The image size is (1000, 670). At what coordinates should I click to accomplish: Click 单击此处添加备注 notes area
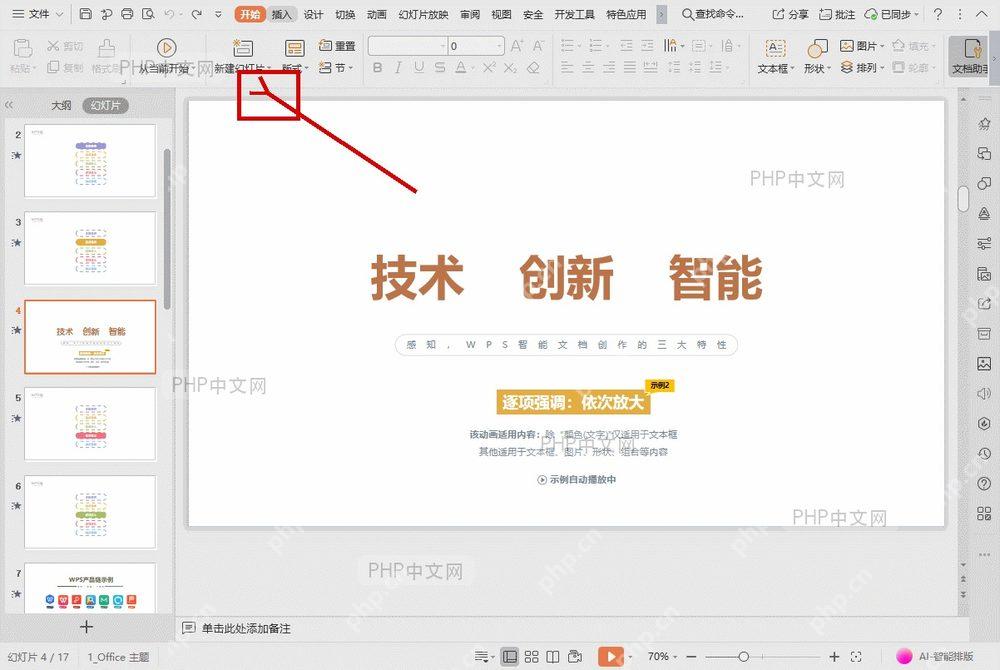tap(246, 629)
